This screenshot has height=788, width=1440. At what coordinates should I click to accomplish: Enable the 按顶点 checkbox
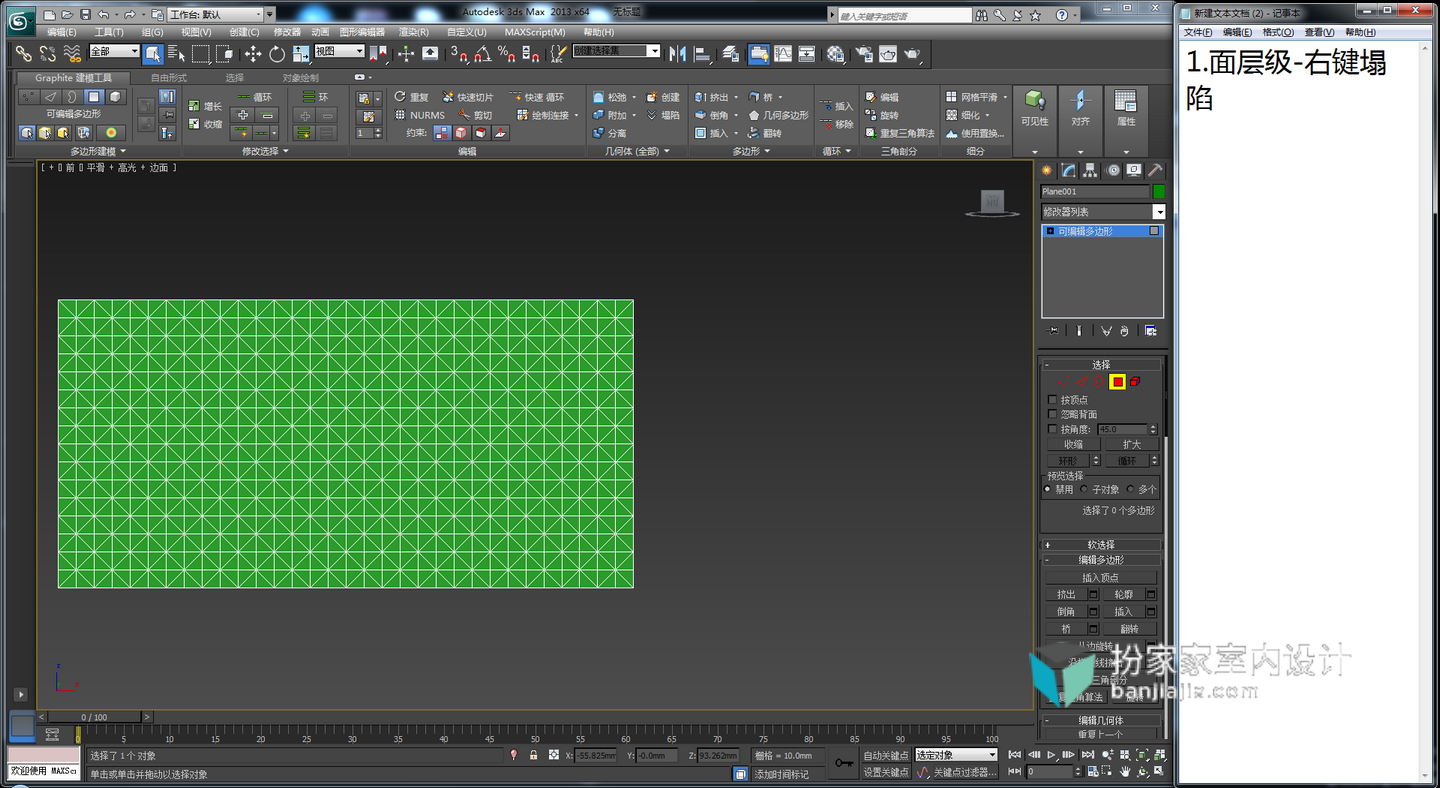tap(1052, 400)
